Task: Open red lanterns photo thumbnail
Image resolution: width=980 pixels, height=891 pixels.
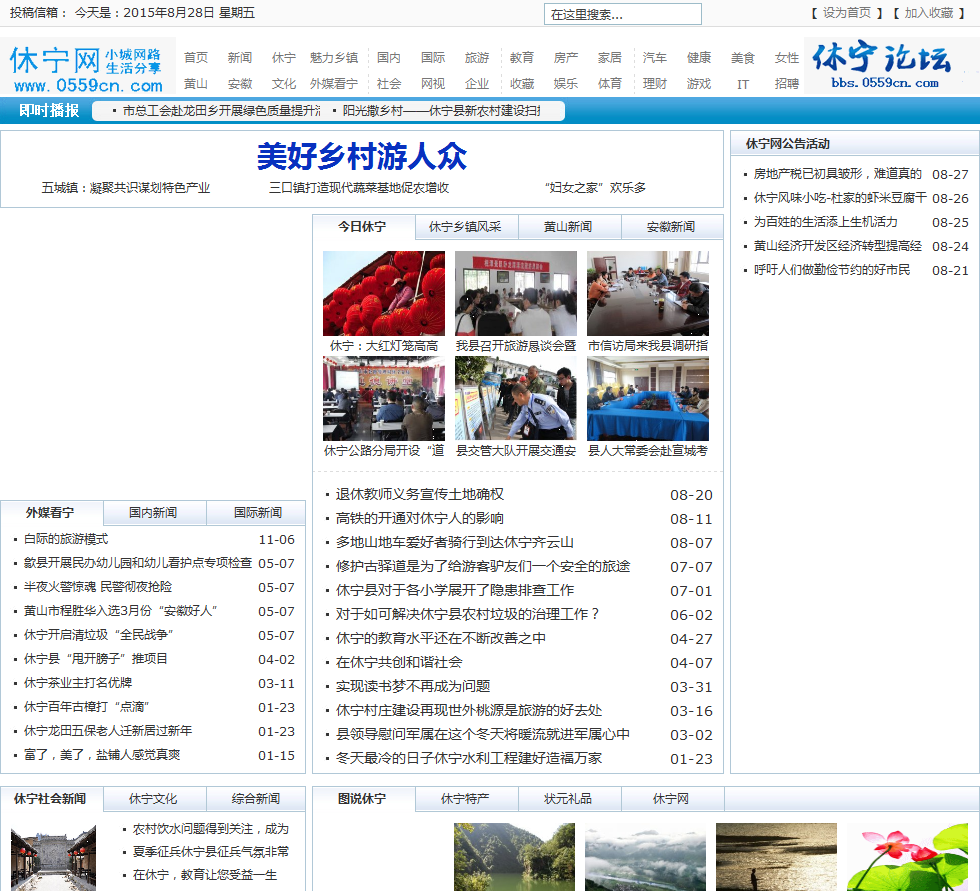Action: [x=384, y=294]
